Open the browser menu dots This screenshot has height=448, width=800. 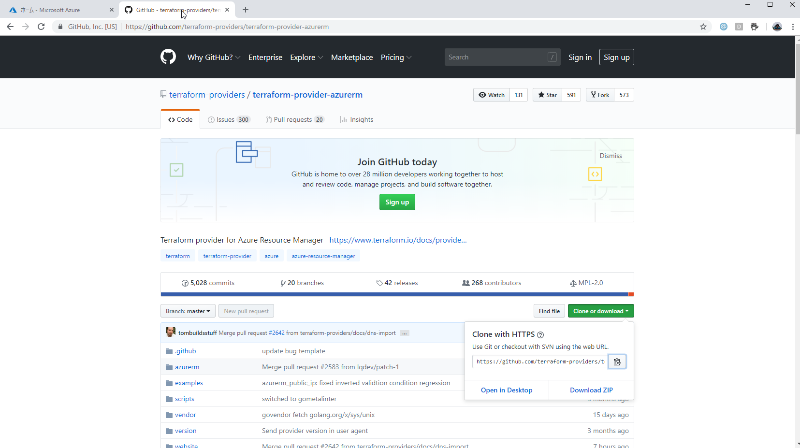click(x=792, y=27)
